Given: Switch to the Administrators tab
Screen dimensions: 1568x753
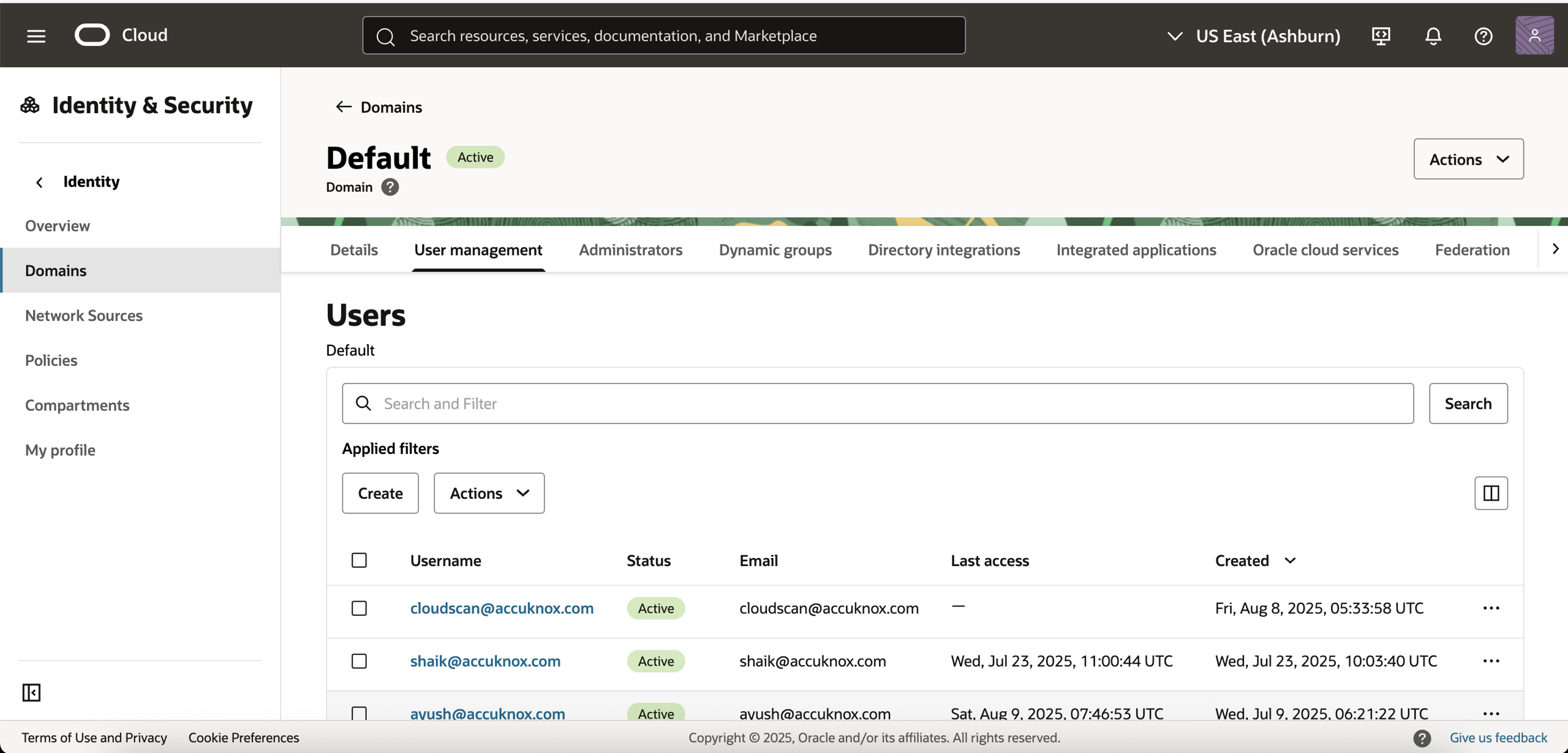Looking at the screenshot, I should click(630, 250).
